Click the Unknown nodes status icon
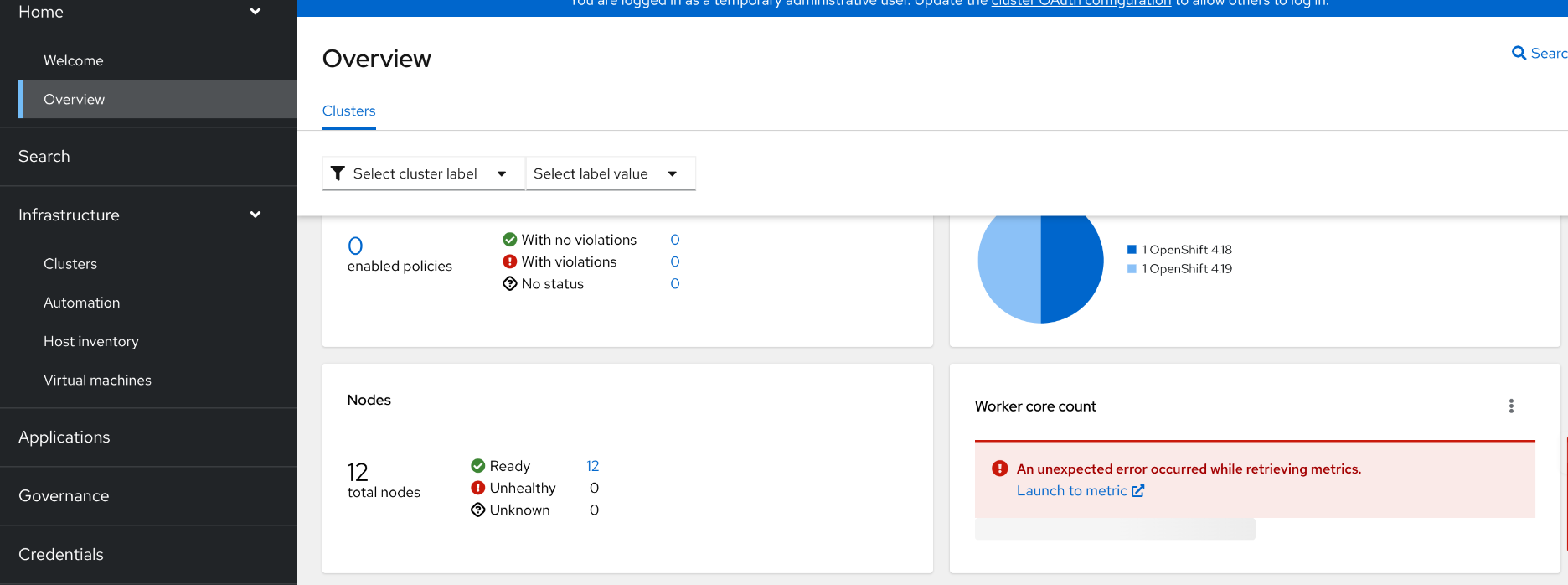 [x=478, y=510]
